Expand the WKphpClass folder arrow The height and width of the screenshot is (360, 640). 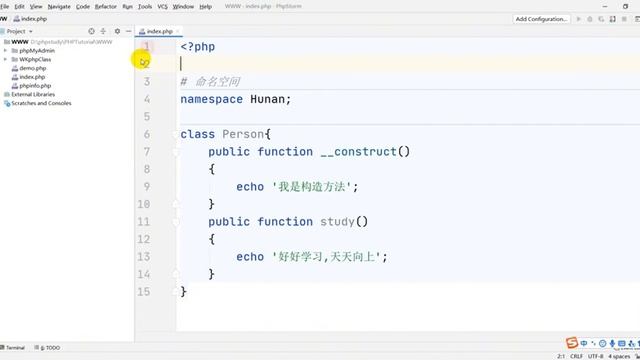tap(5, 60)
